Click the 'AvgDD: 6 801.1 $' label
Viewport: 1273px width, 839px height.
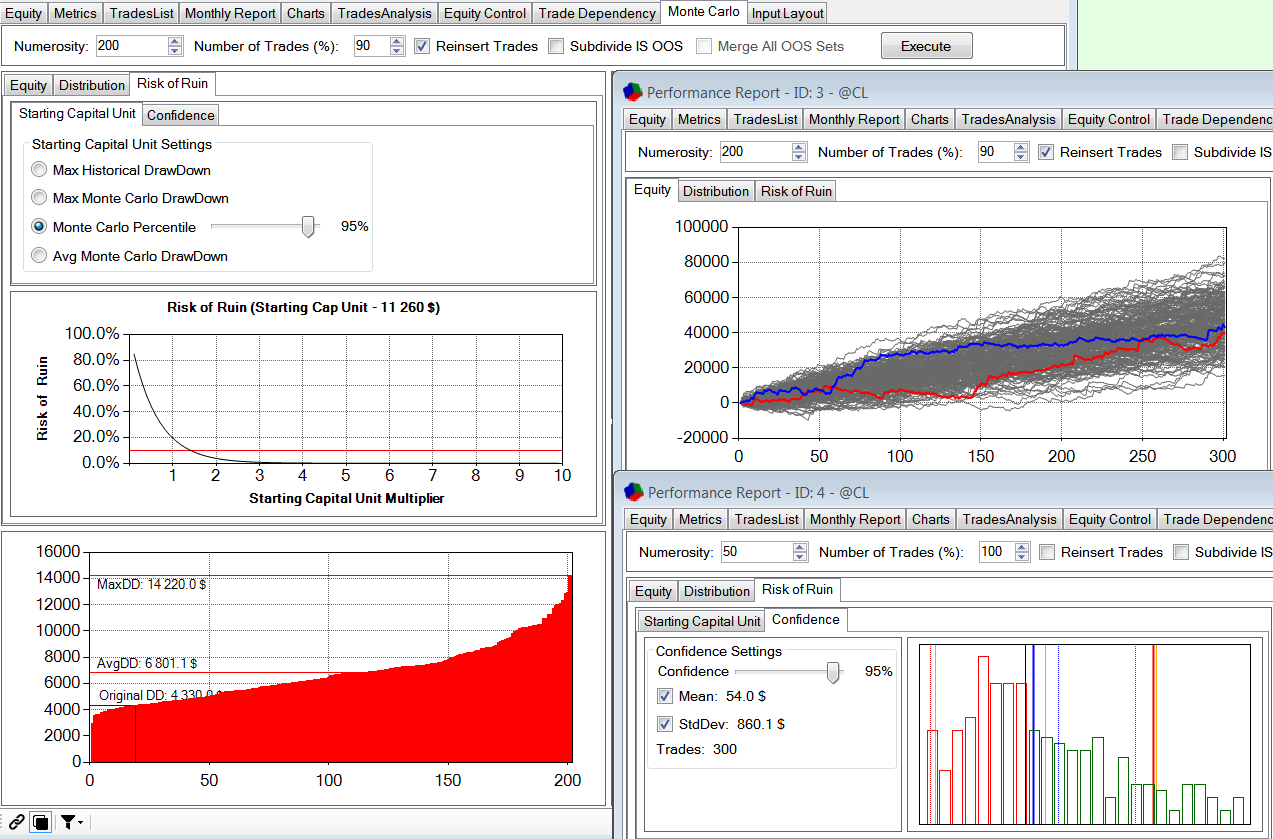(147, 663)
